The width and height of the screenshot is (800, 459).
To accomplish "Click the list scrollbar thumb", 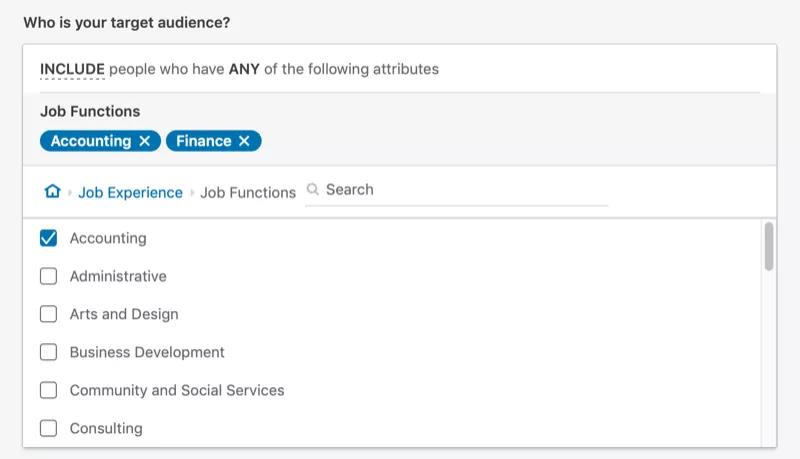I will [x=768, y=246].
